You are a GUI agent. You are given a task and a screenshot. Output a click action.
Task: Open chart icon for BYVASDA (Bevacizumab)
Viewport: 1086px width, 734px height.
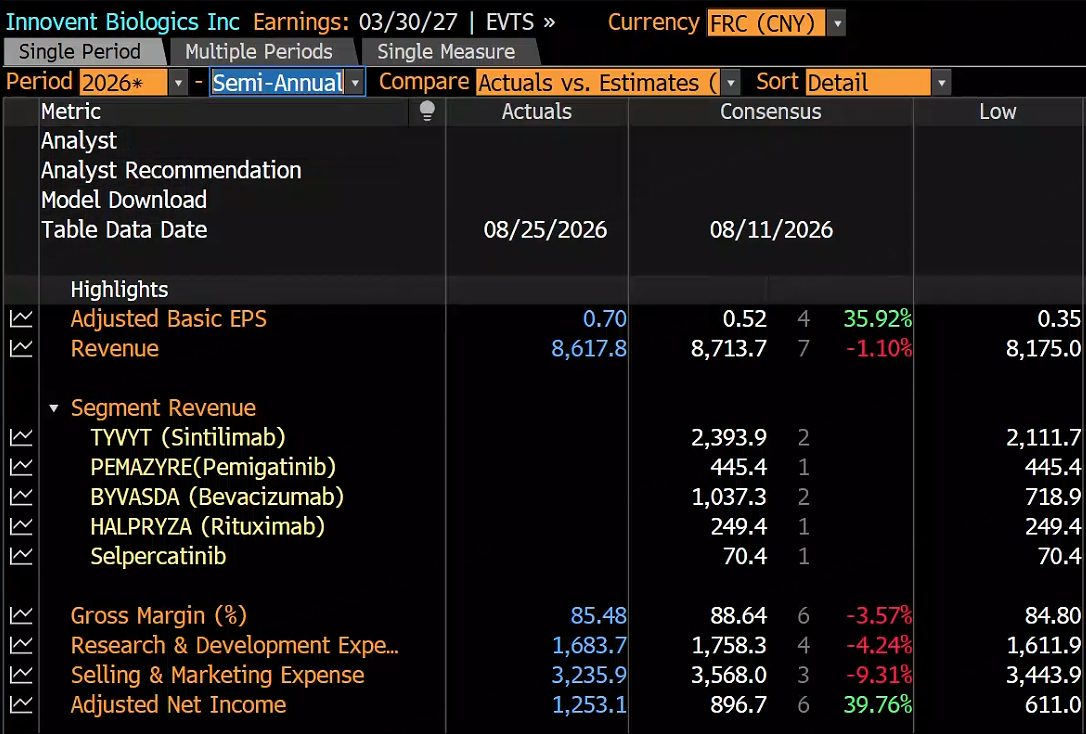pos(21,497)
